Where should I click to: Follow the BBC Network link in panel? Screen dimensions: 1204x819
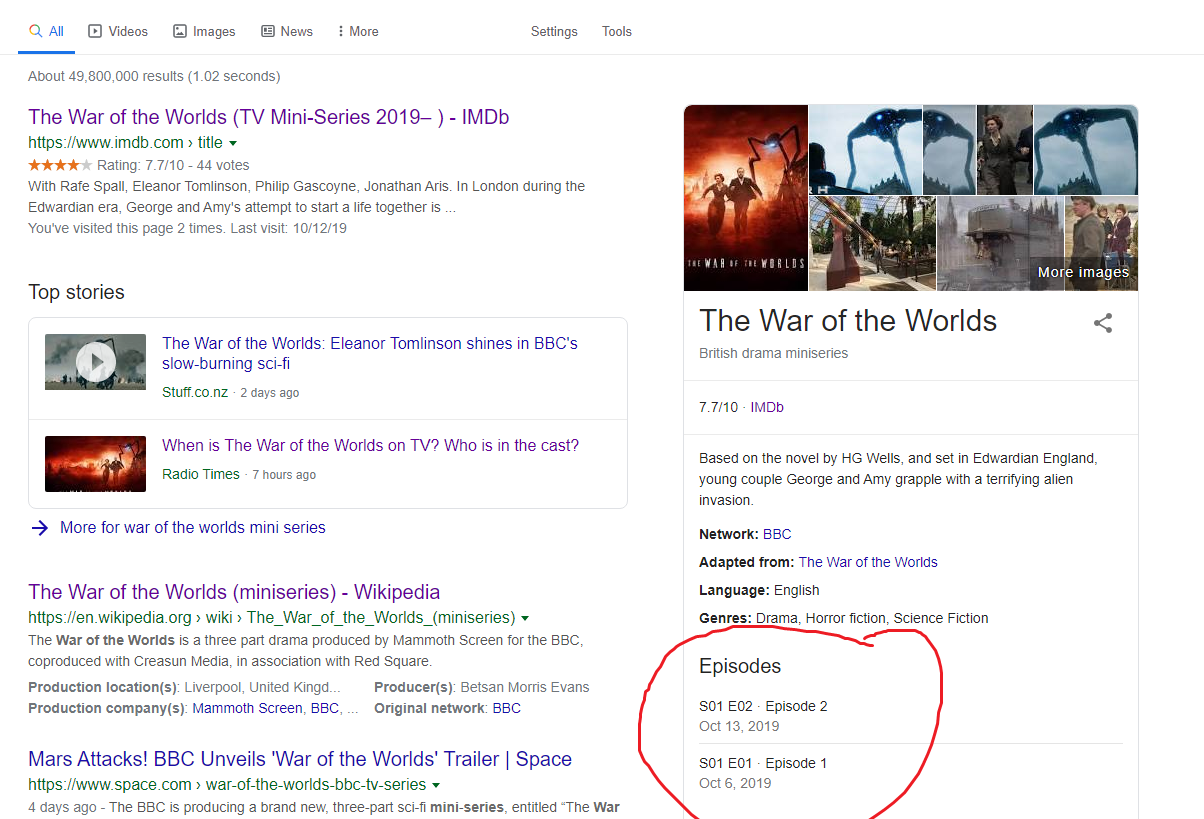click(x=777, y=534)
